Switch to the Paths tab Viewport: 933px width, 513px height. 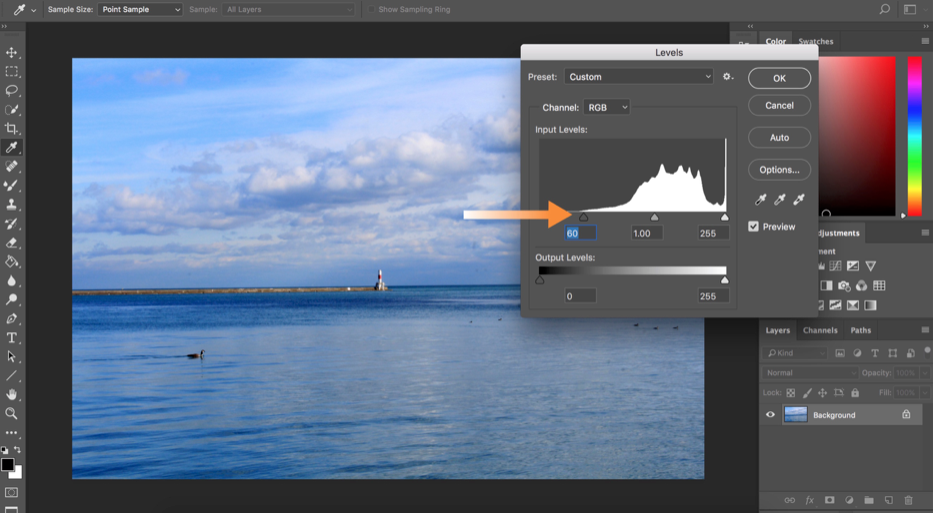(860, 330)
